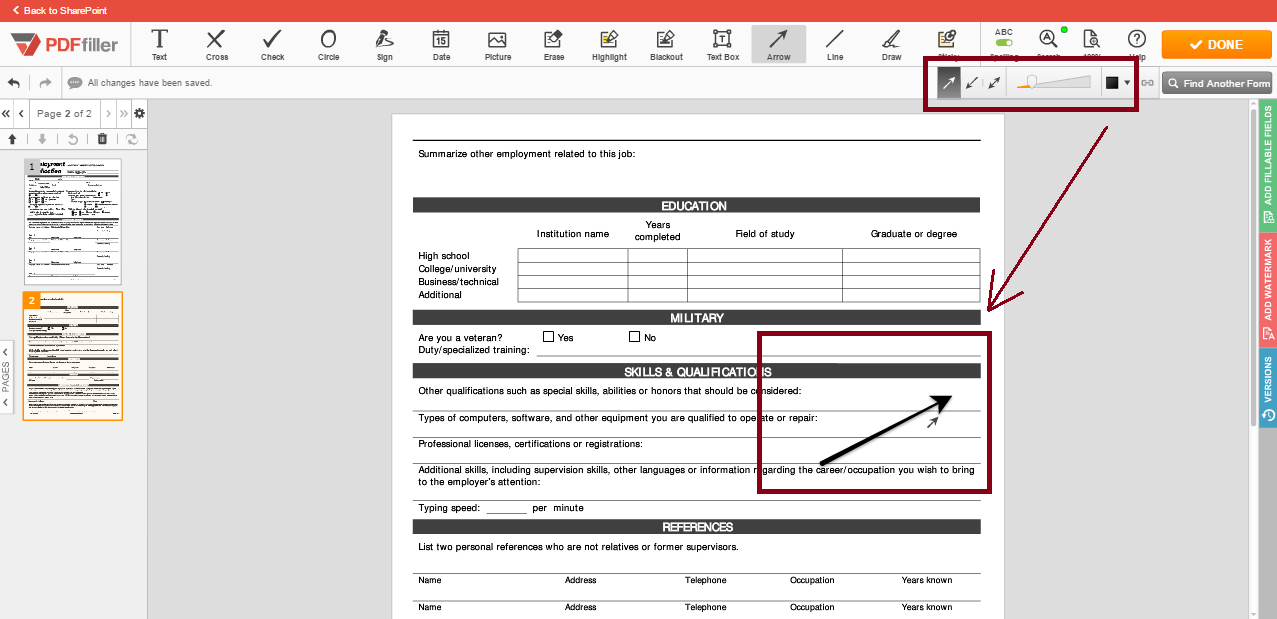Select the Text tool
Screen dimensions: 1277x619
coord(159,44)
